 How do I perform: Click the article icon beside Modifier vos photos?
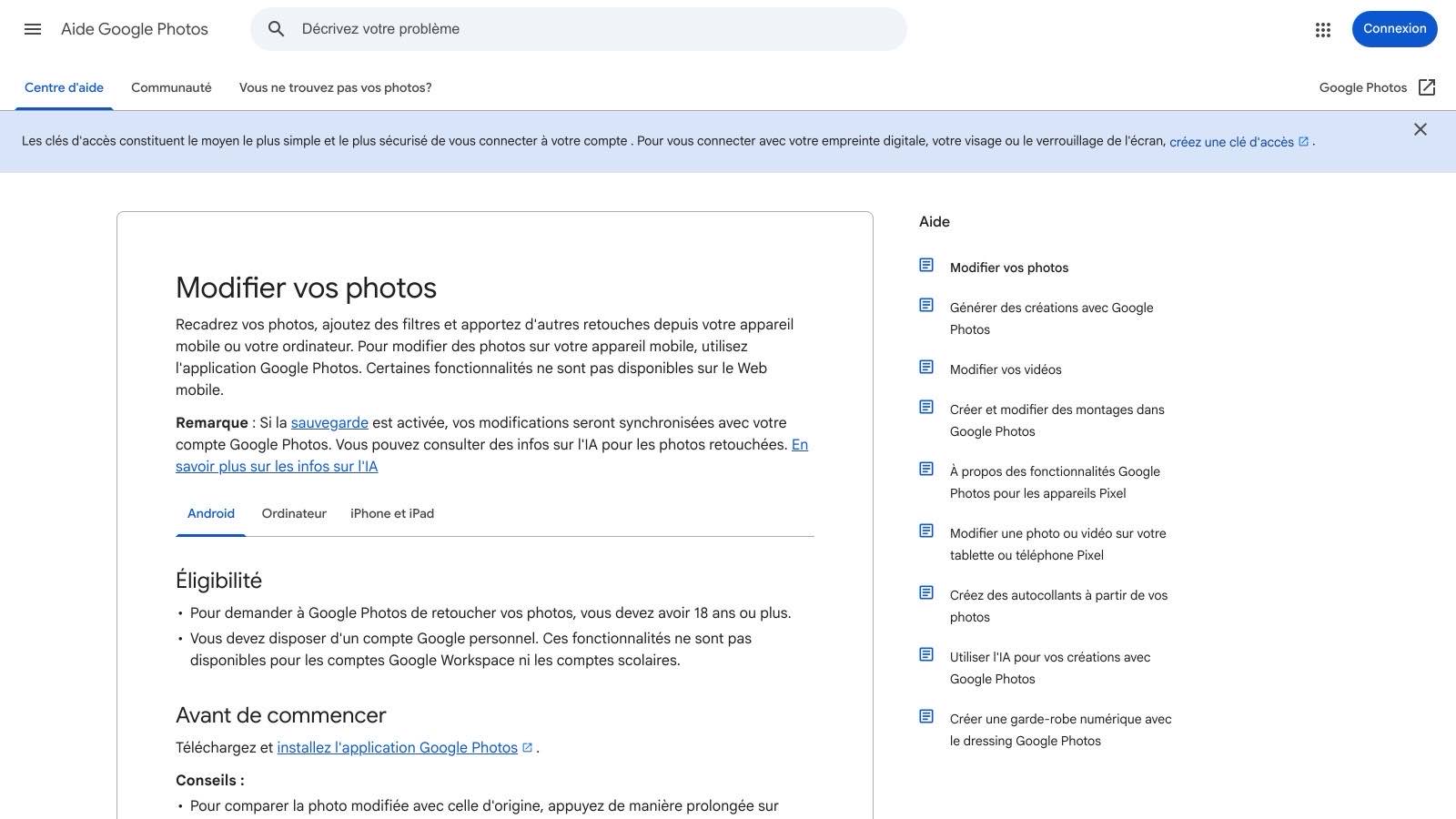point(926,266)
